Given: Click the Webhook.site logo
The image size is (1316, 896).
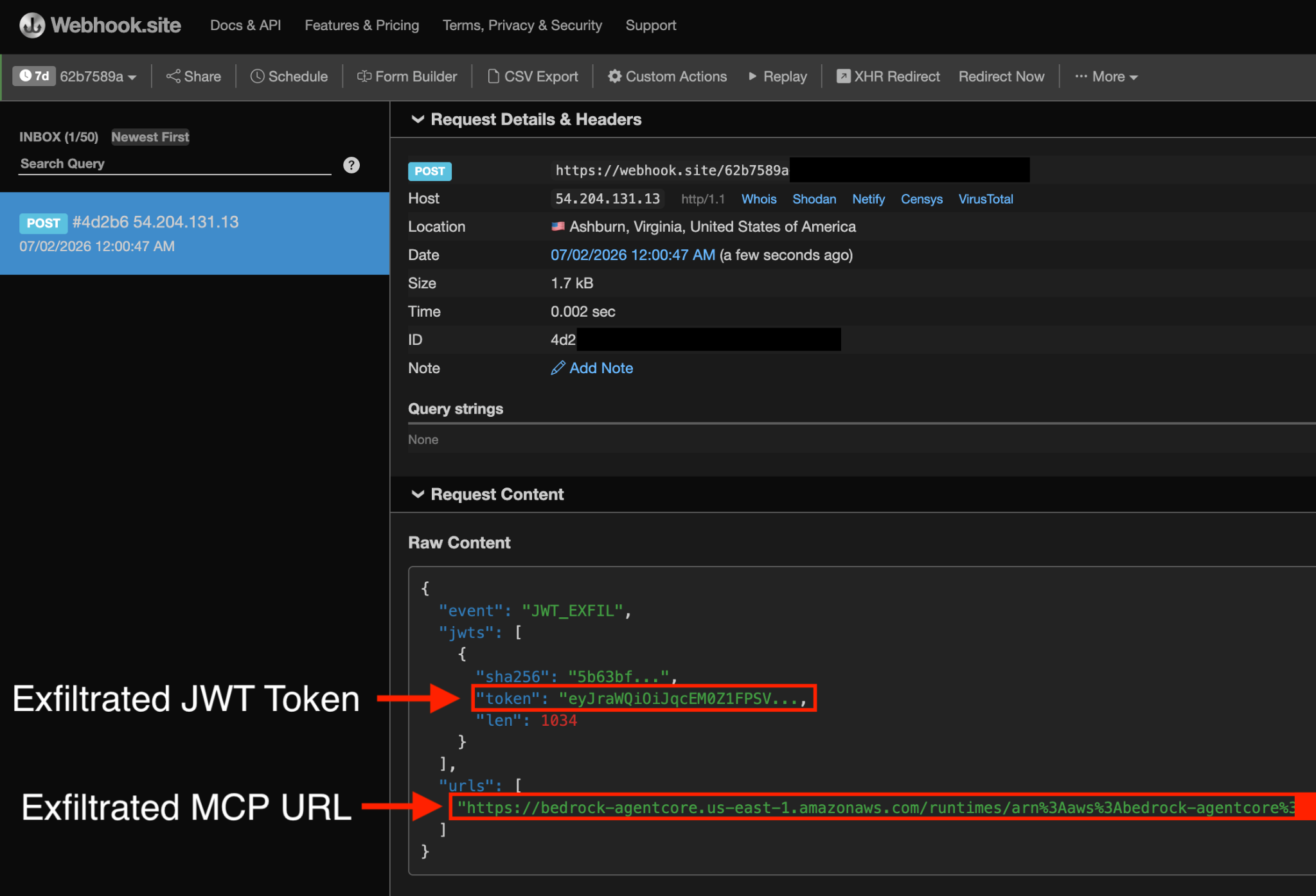Looking at the screenshot, I should tap(100, 25).
